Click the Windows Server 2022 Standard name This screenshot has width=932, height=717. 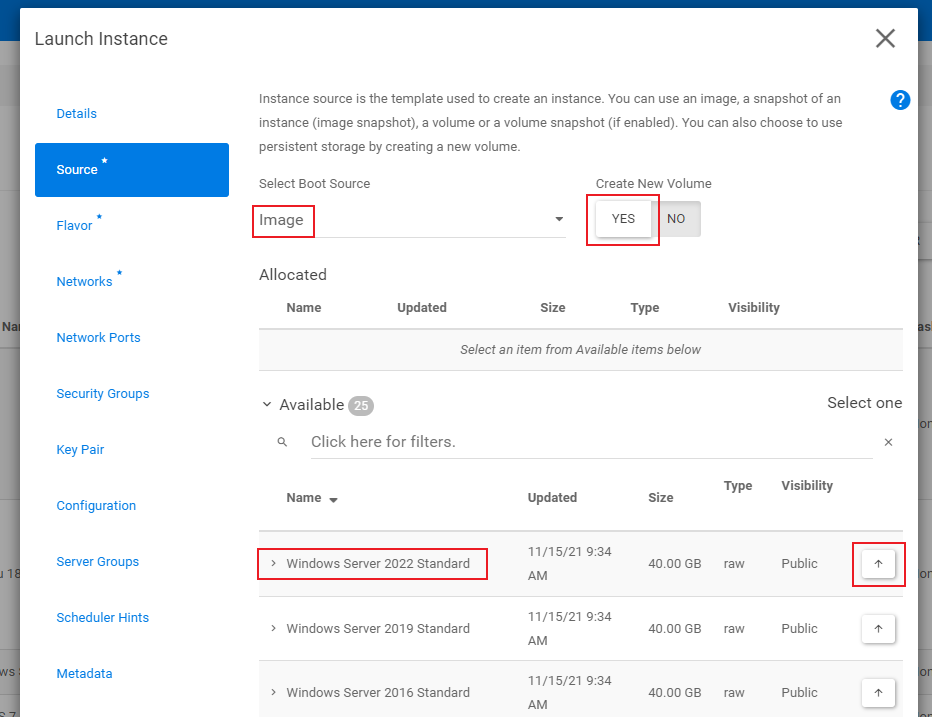378,564
